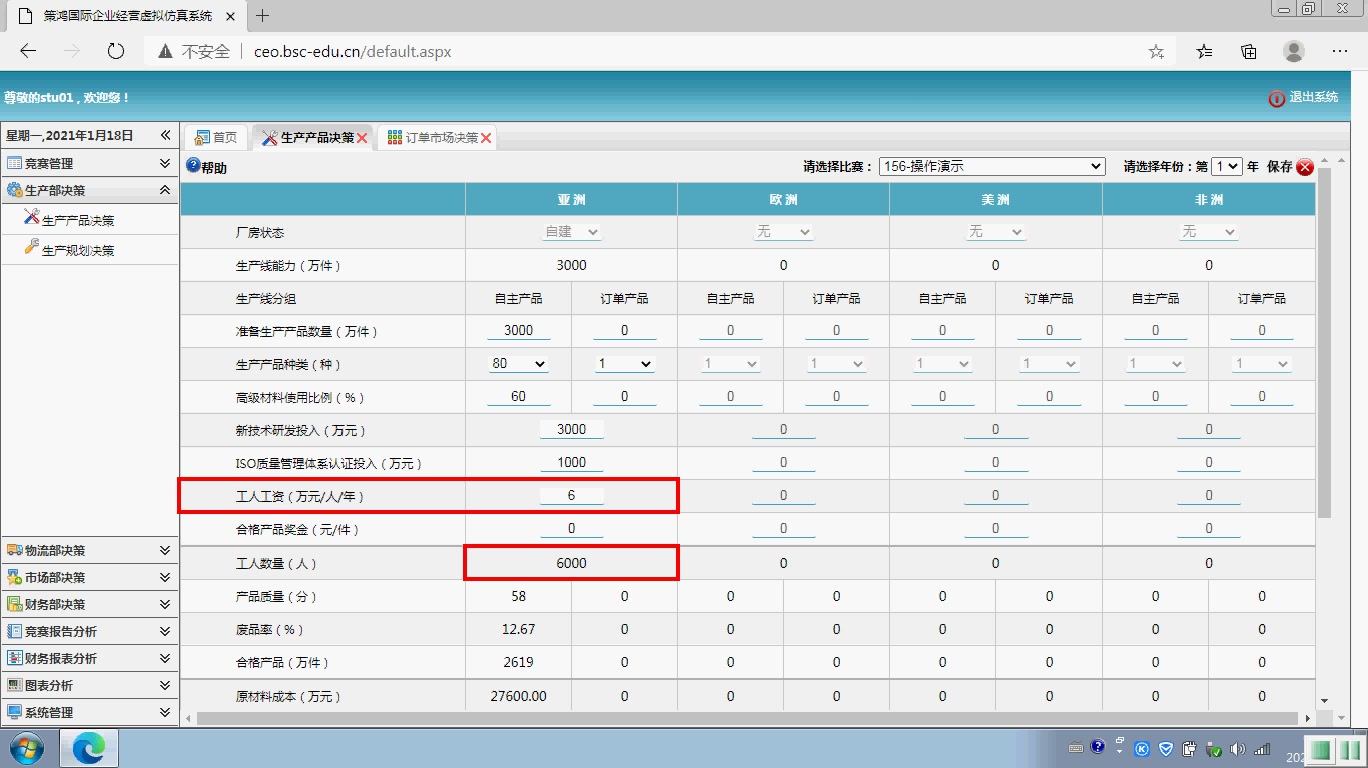The image size is (1368, 768).
Task: Click the page vertical scrollbar thumb
Action: click(x=1324, y=343)
